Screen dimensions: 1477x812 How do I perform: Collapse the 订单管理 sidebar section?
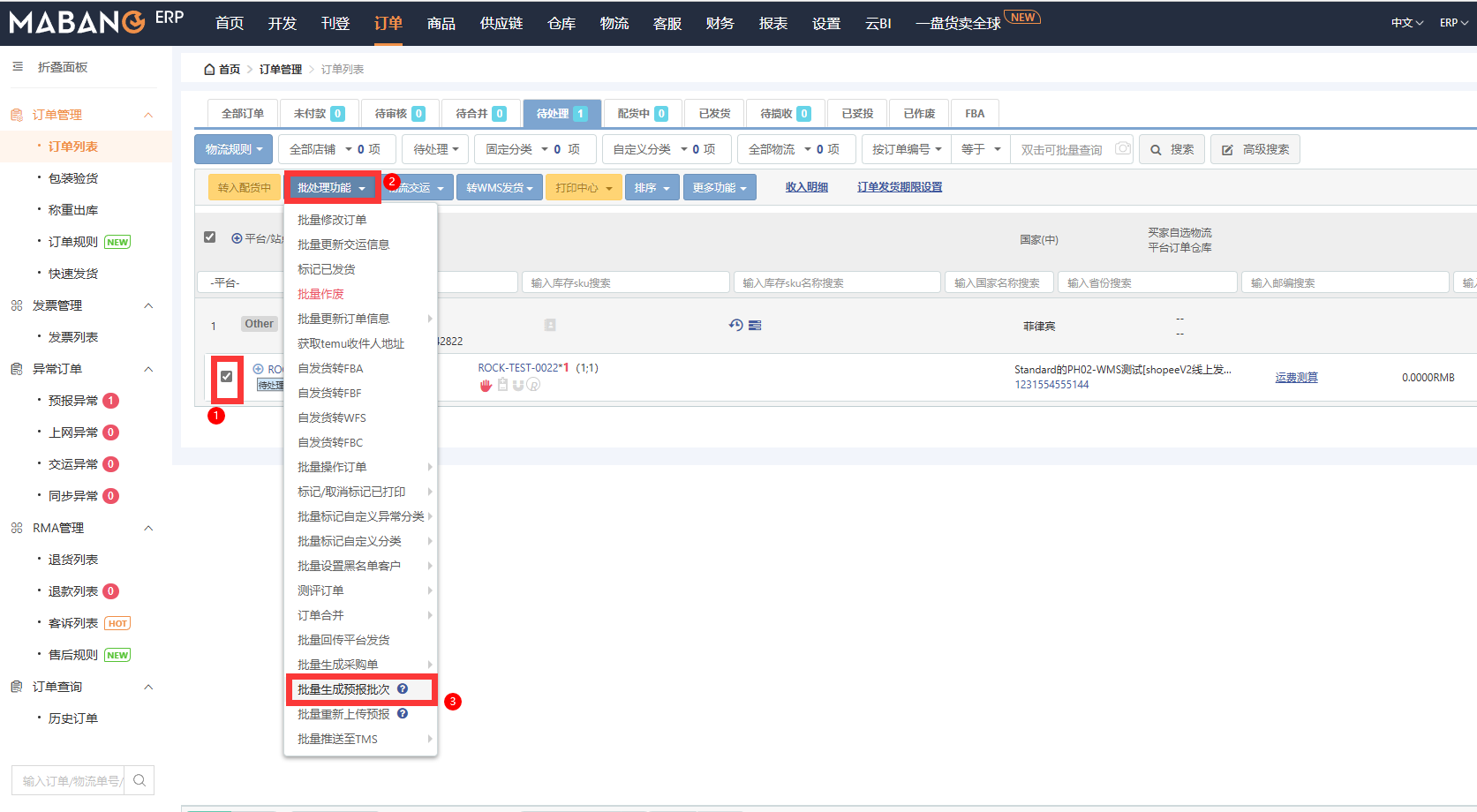[148, 115]
